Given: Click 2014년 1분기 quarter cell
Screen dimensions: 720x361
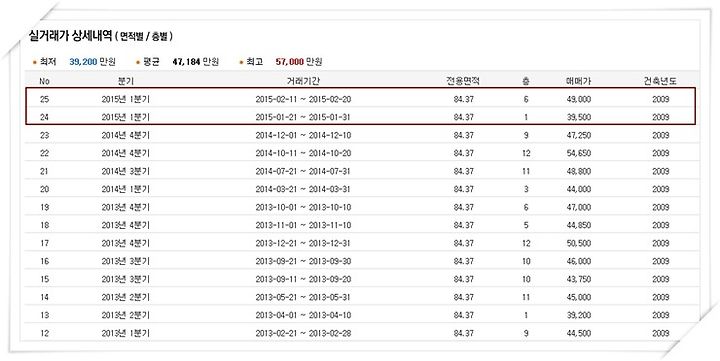Looking at the screenshot, I should coord(125,189).
